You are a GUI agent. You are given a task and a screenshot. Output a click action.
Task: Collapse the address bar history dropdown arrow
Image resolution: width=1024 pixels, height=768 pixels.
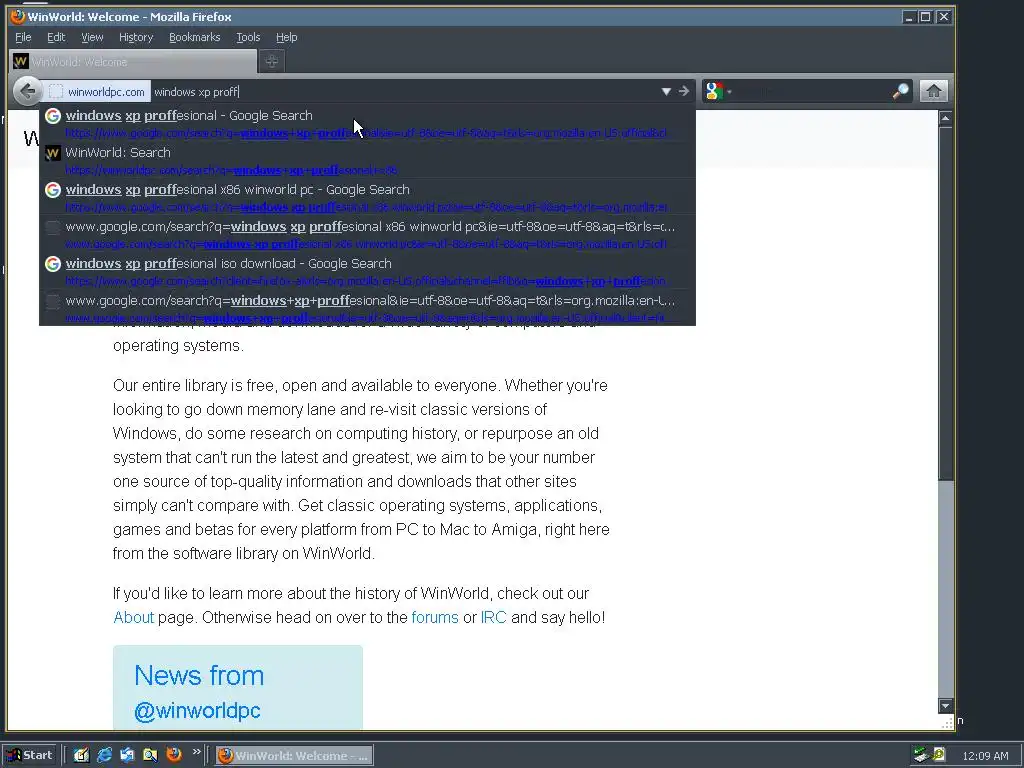pyautogui.click(x=666, y=91)
